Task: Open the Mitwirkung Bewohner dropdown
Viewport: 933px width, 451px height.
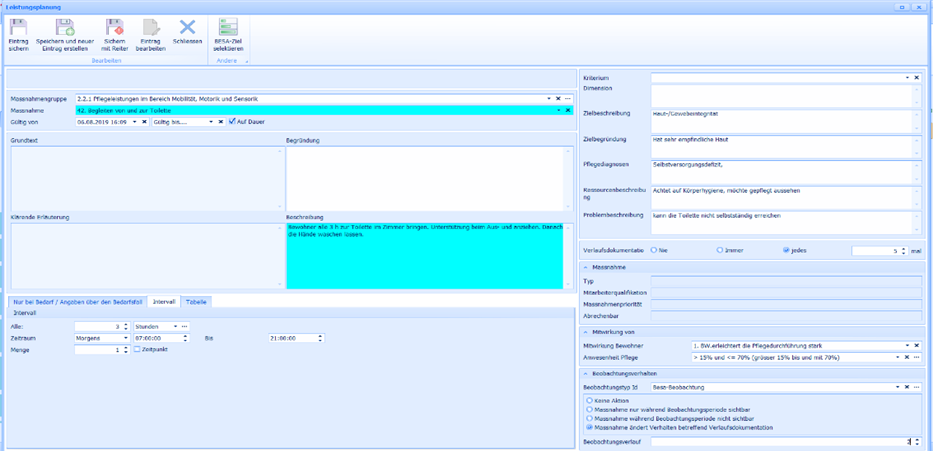Action: click(906, 344)
